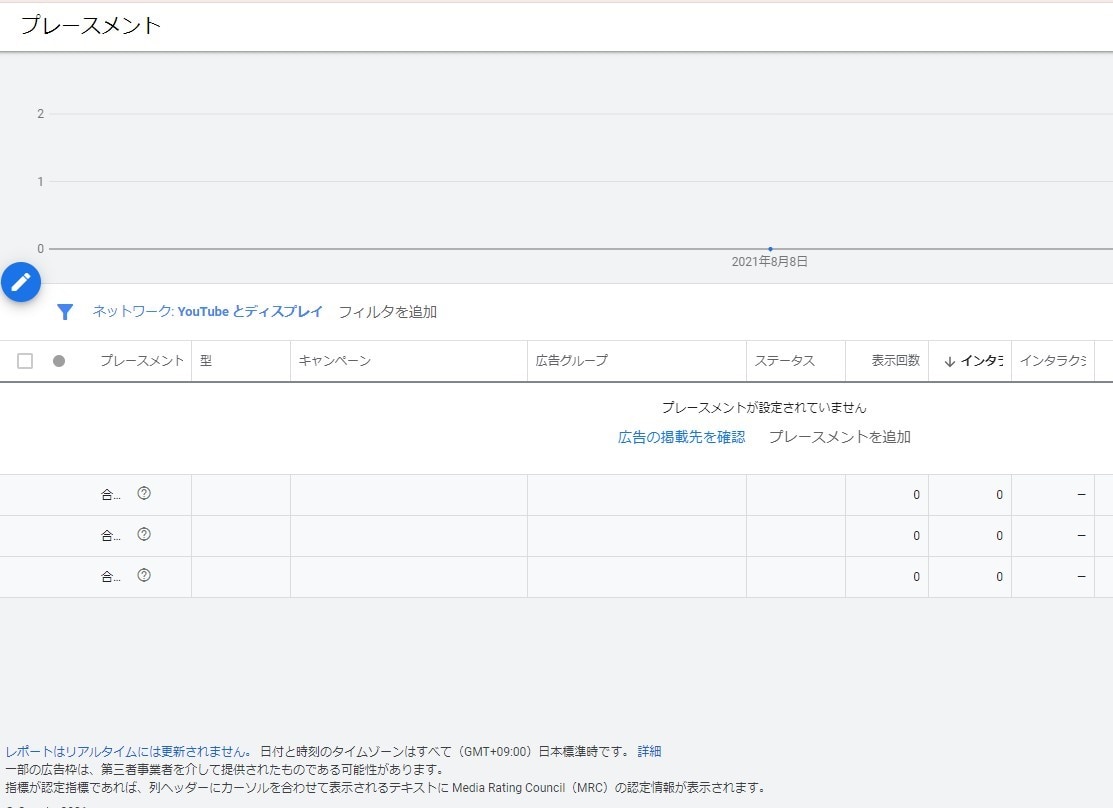
Task: Click the blue pencil edit button
Action: coord(21,282)
